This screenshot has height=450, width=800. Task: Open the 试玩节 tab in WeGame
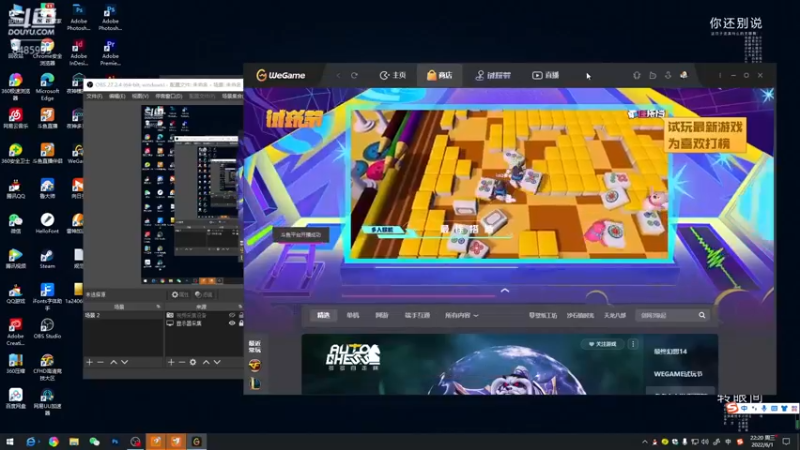[493, 76]
